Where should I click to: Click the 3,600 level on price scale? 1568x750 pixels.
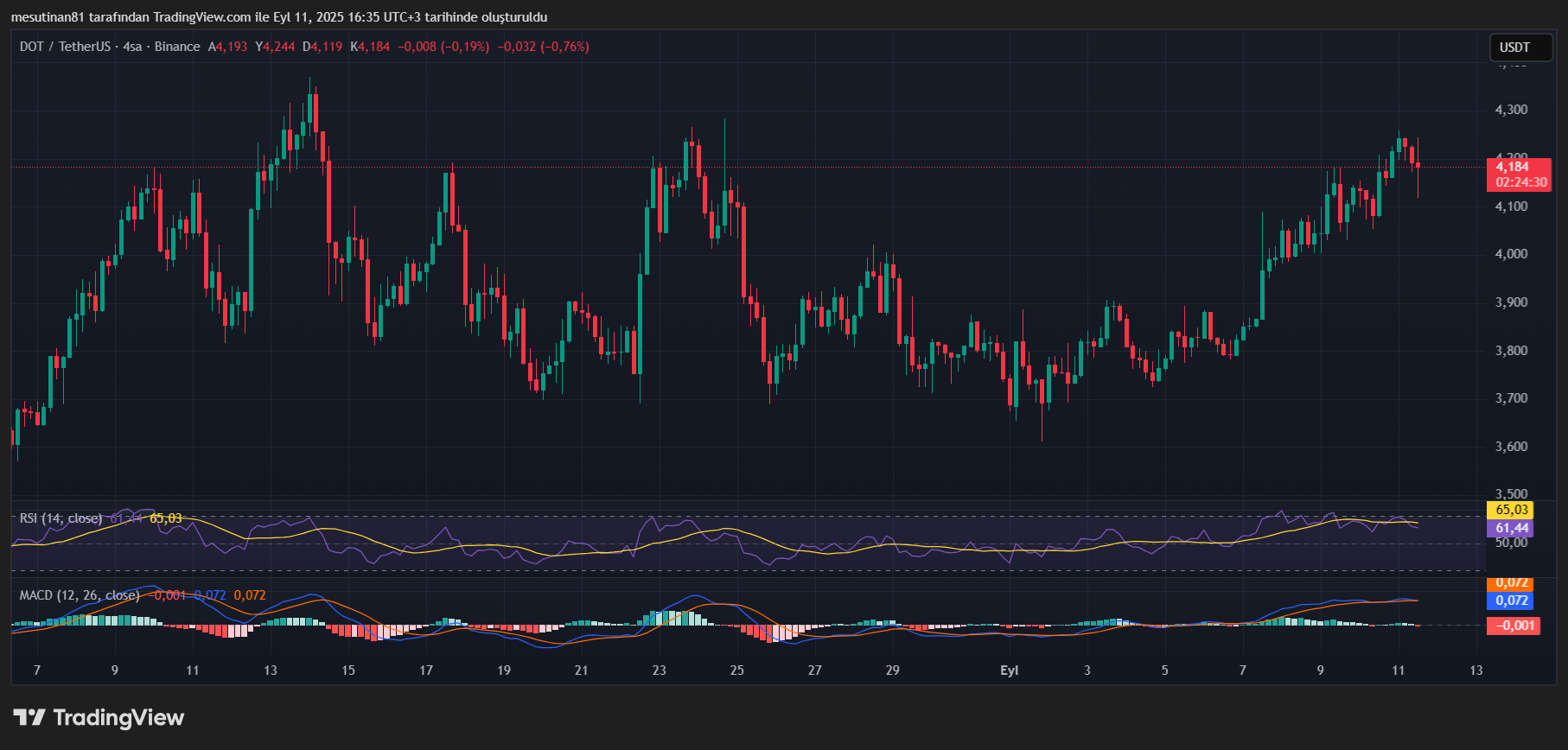coord(1511,447)
